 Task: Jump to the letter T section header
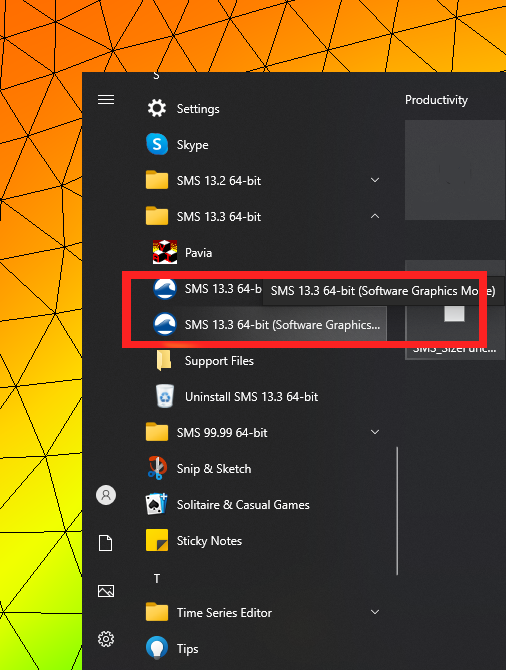(157, 578)
